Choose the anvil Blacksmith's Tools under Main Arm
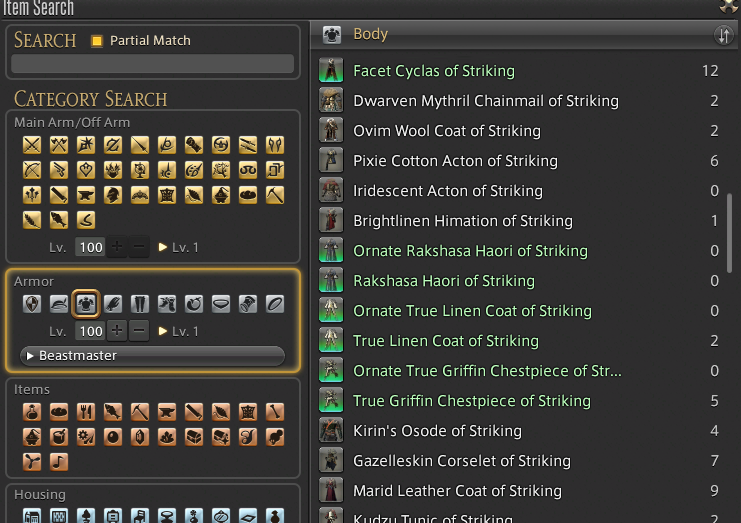 point(86,195)
